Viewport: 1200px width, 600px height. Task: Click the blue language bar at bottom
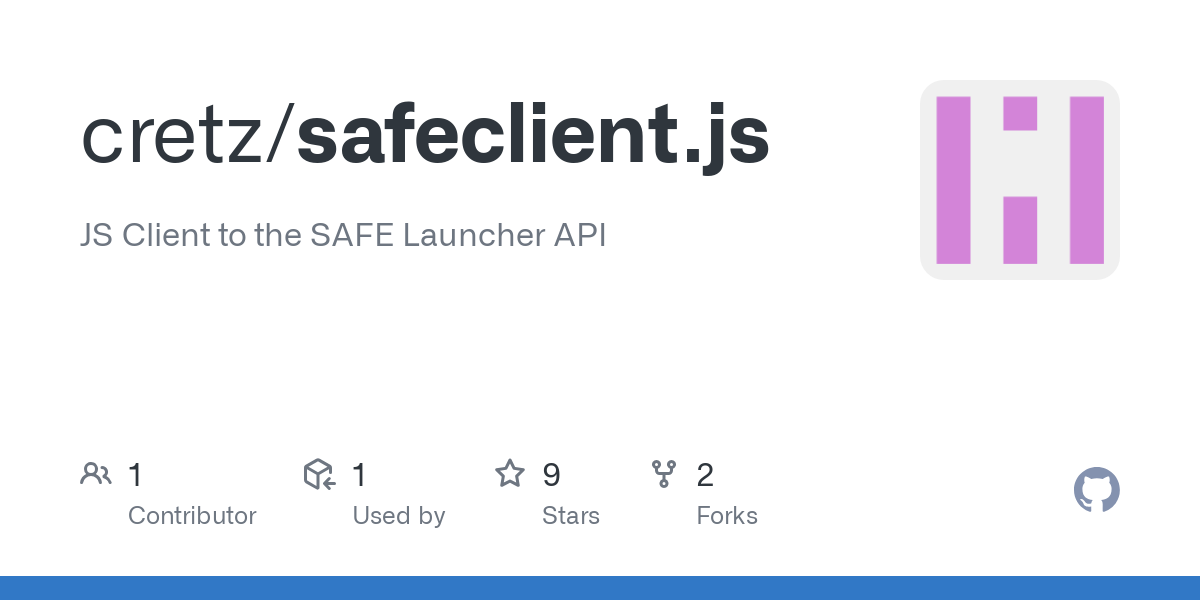[x=600, y=588]
